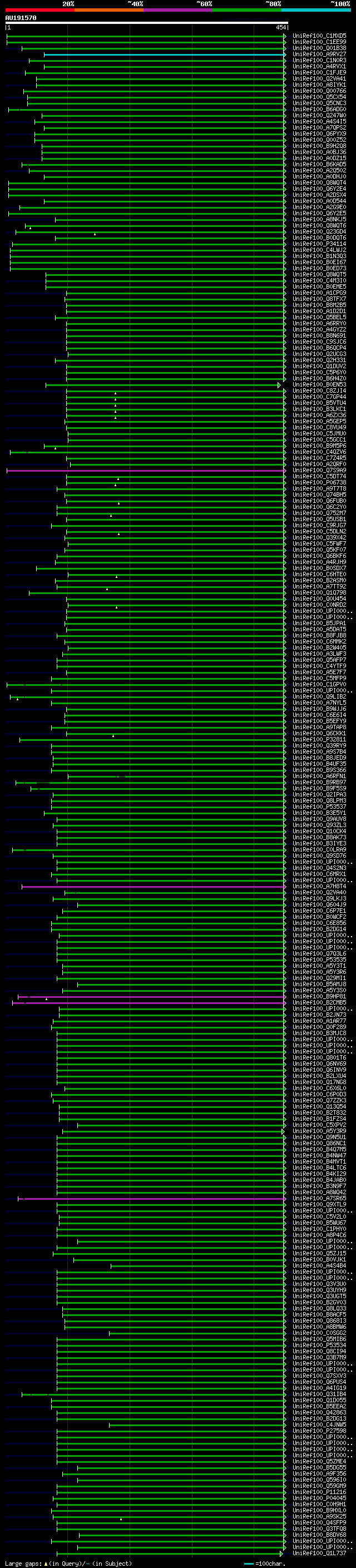
Task: Click the UniRef100_B2CM85 label
Action: coord(319,1003)
